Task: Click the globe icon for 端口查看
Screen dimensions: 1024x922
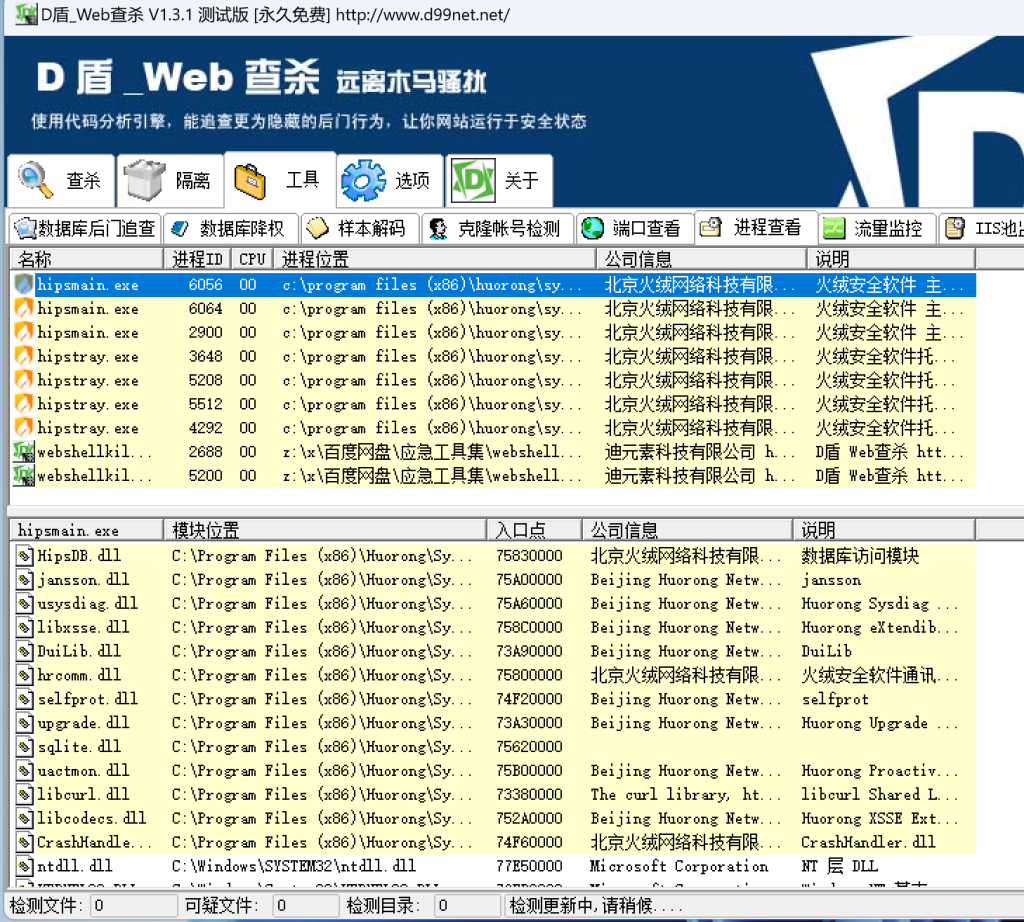Action: point(592,229)
